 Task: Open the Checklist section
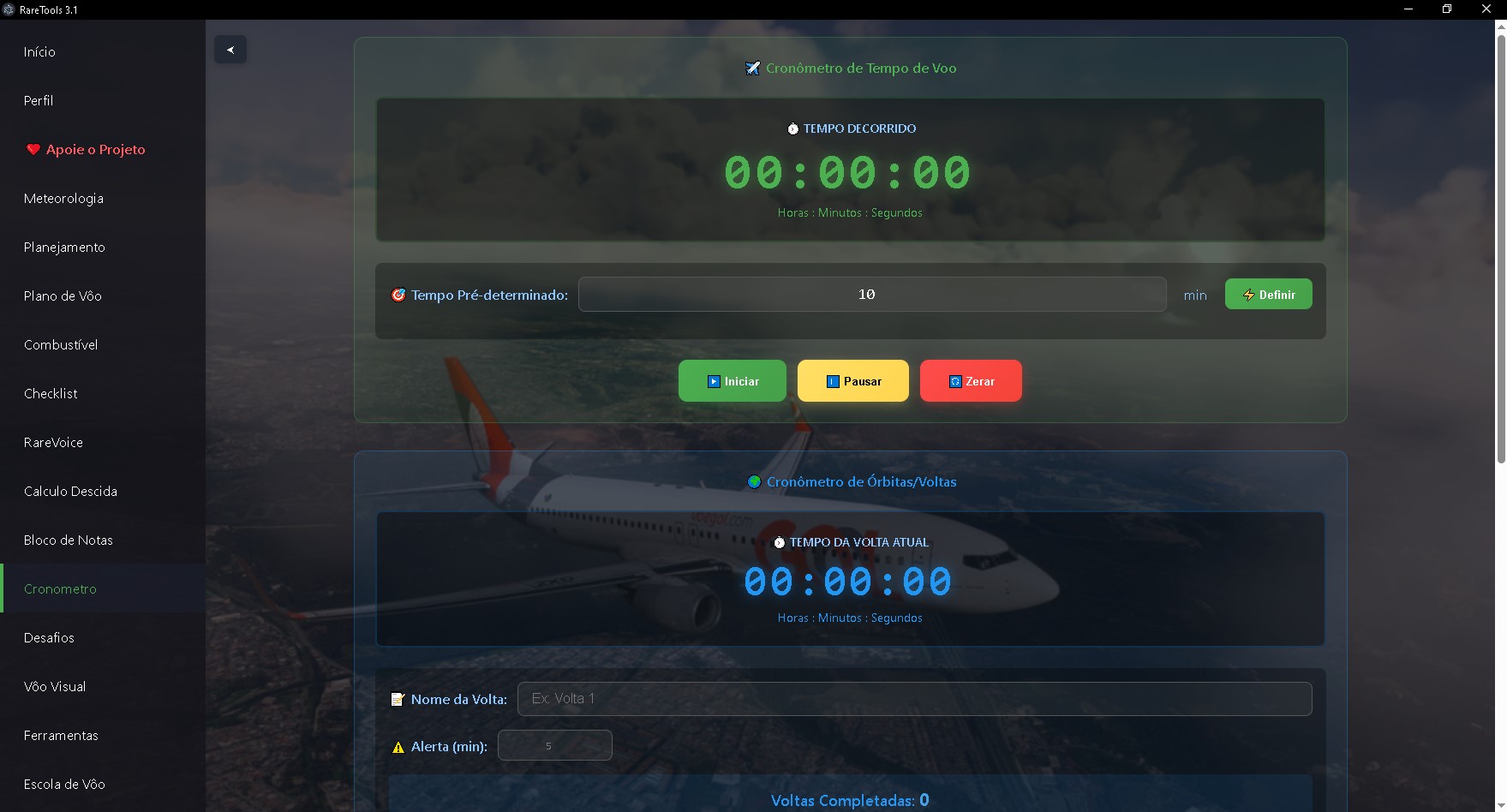pyautogui.click(x=103, y=394)
